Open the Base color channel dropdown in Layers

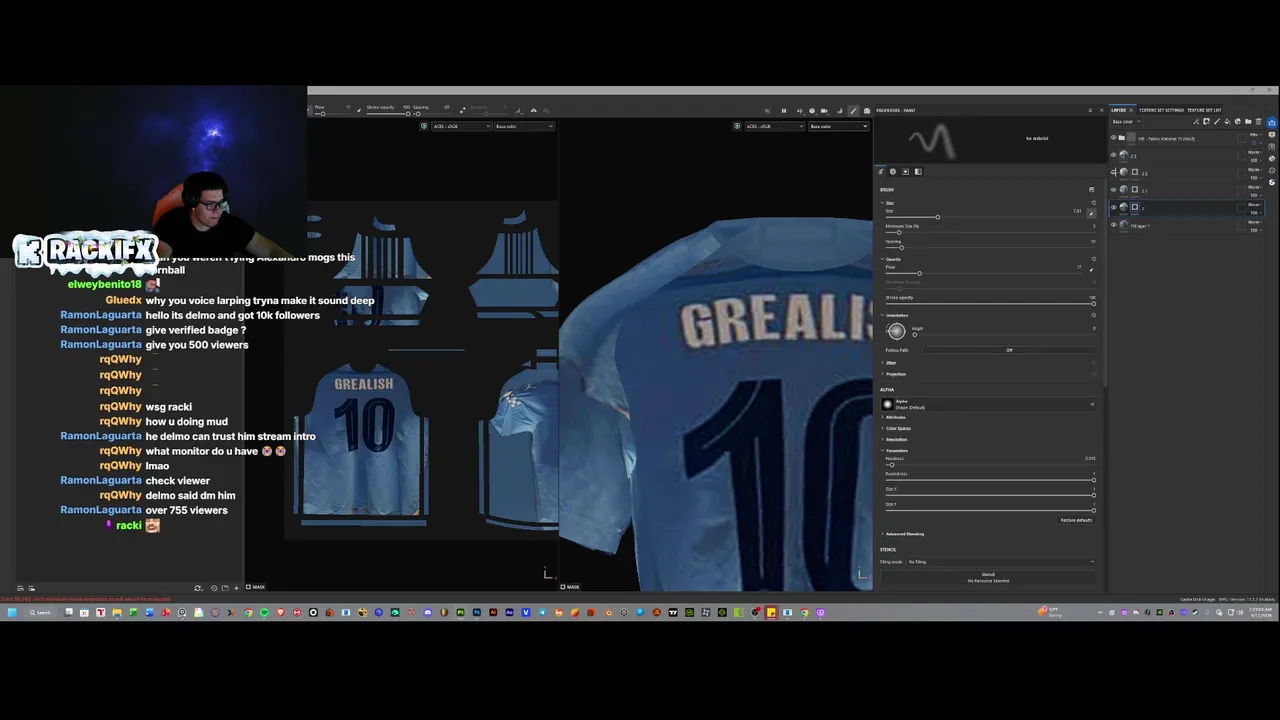(1127, 121)
